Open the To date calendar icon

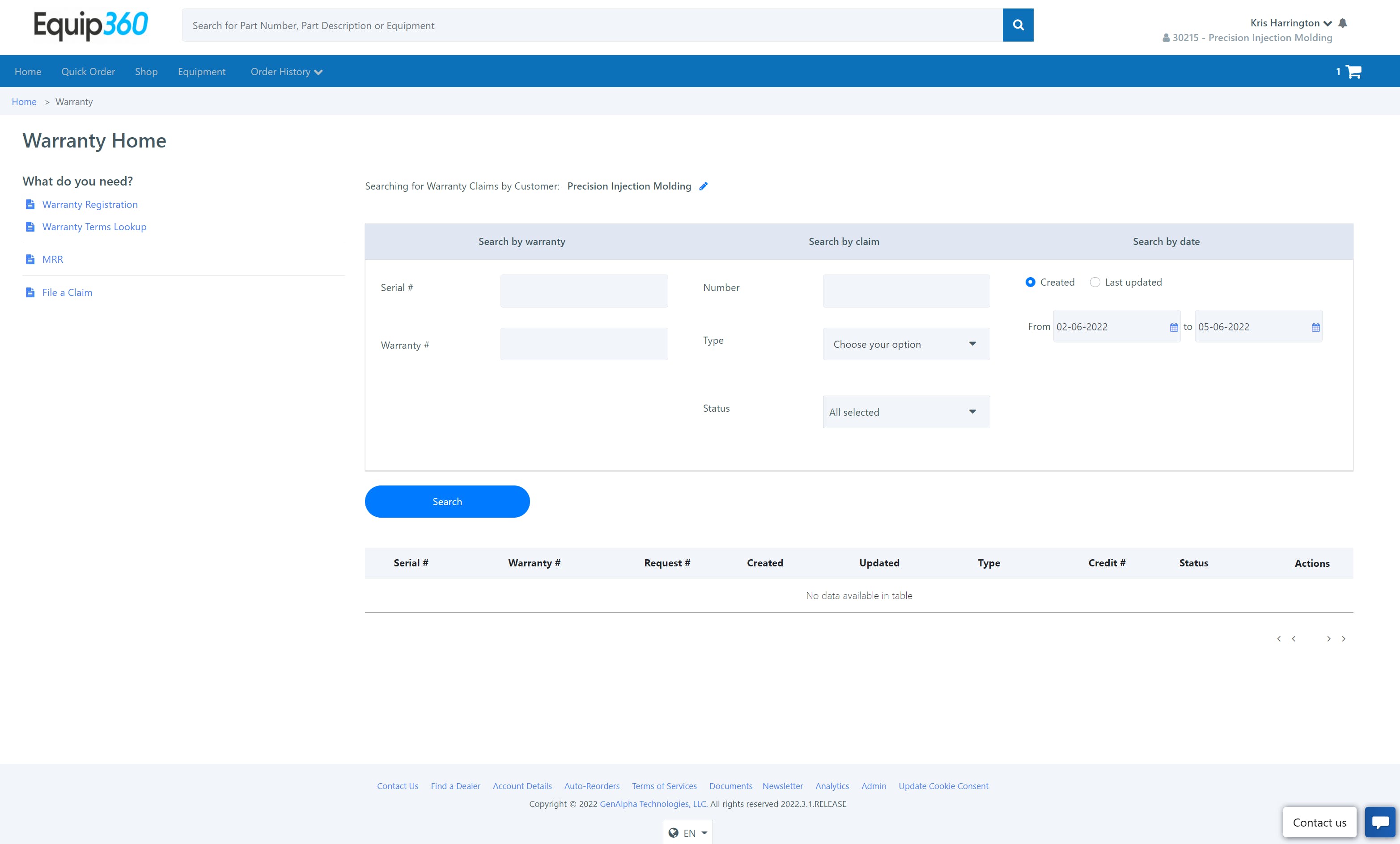1315,327
